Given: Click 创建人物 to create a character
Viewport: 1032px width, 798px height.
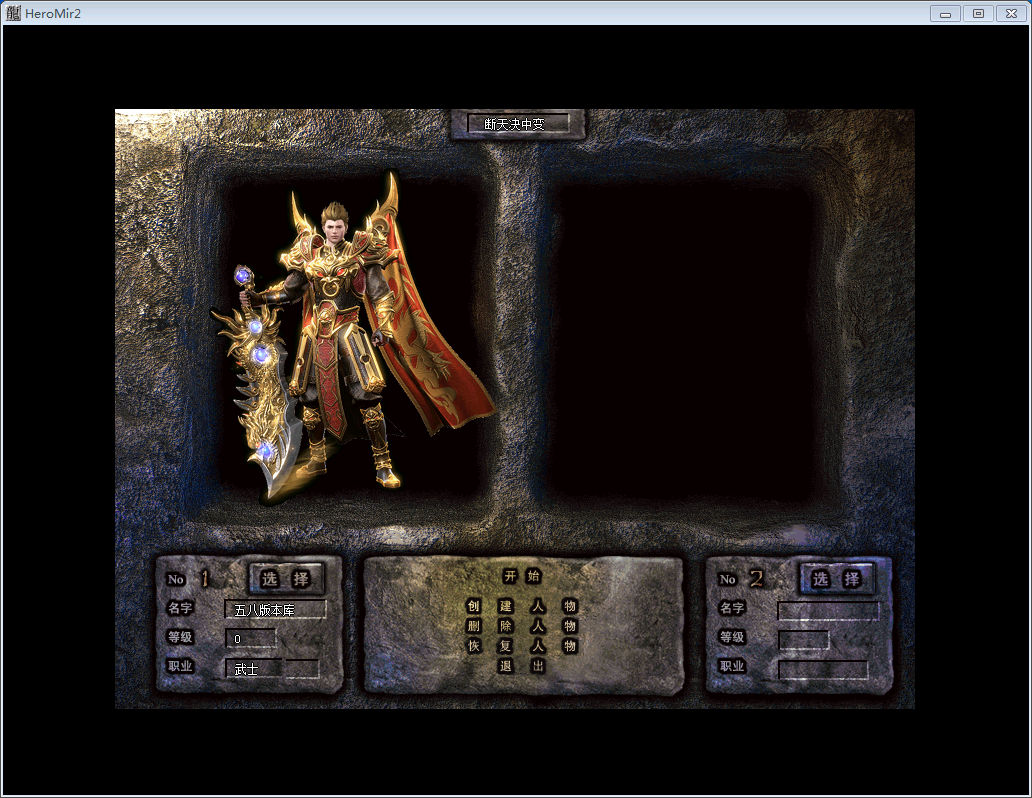Looking at the screenshot, I should 522,606.
